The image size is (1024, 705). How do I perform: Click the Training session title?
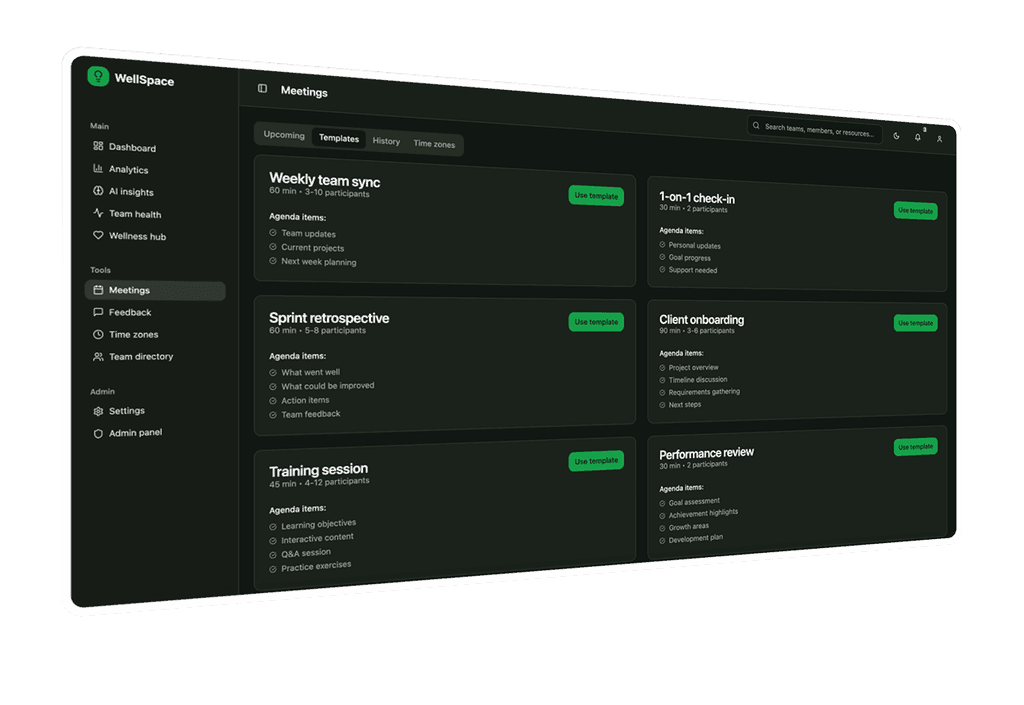click(x=319, y=470)
